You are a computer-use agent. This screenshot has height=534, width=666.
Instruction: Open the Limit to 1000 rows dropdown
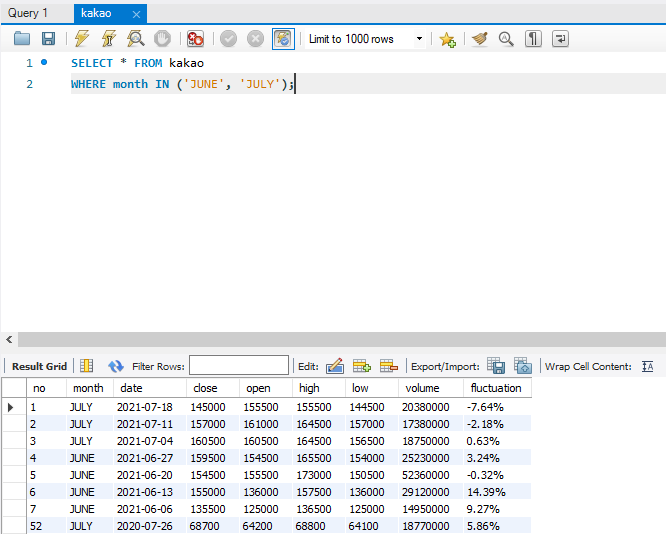coord(365,39)
